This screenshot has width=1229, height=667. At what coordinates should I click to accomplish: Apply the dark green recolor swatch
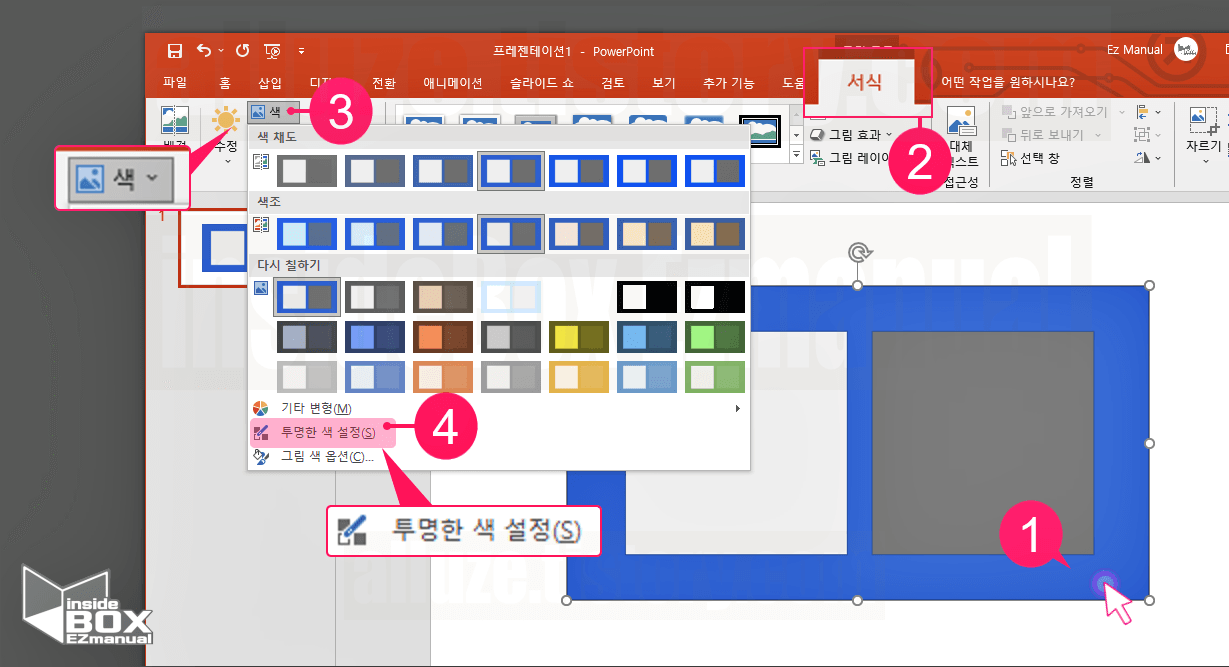coord(715,337)
